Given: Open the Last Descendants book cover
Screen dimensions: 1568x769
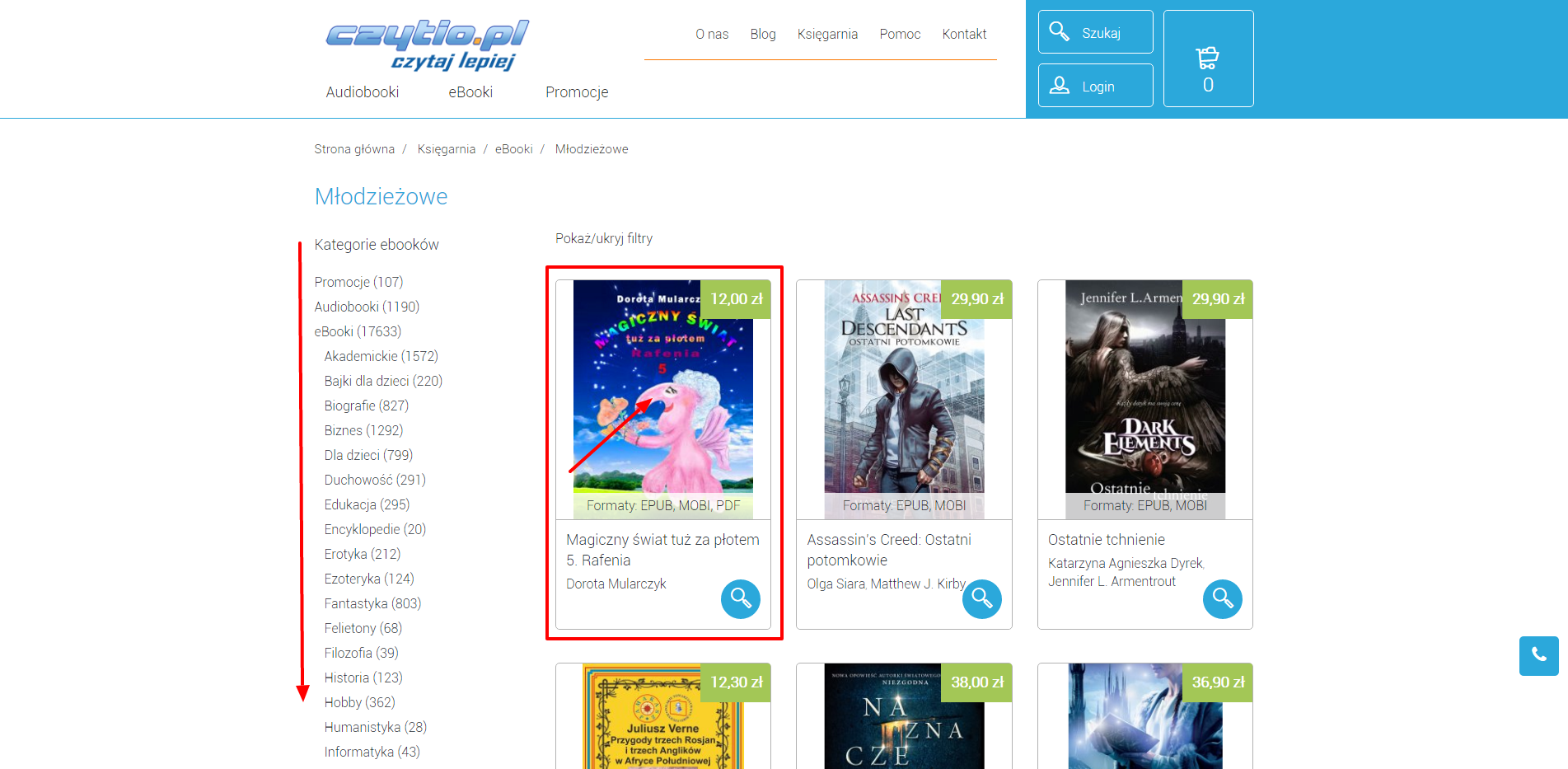Looking at the screenshot, I should [x=904, y=399].
